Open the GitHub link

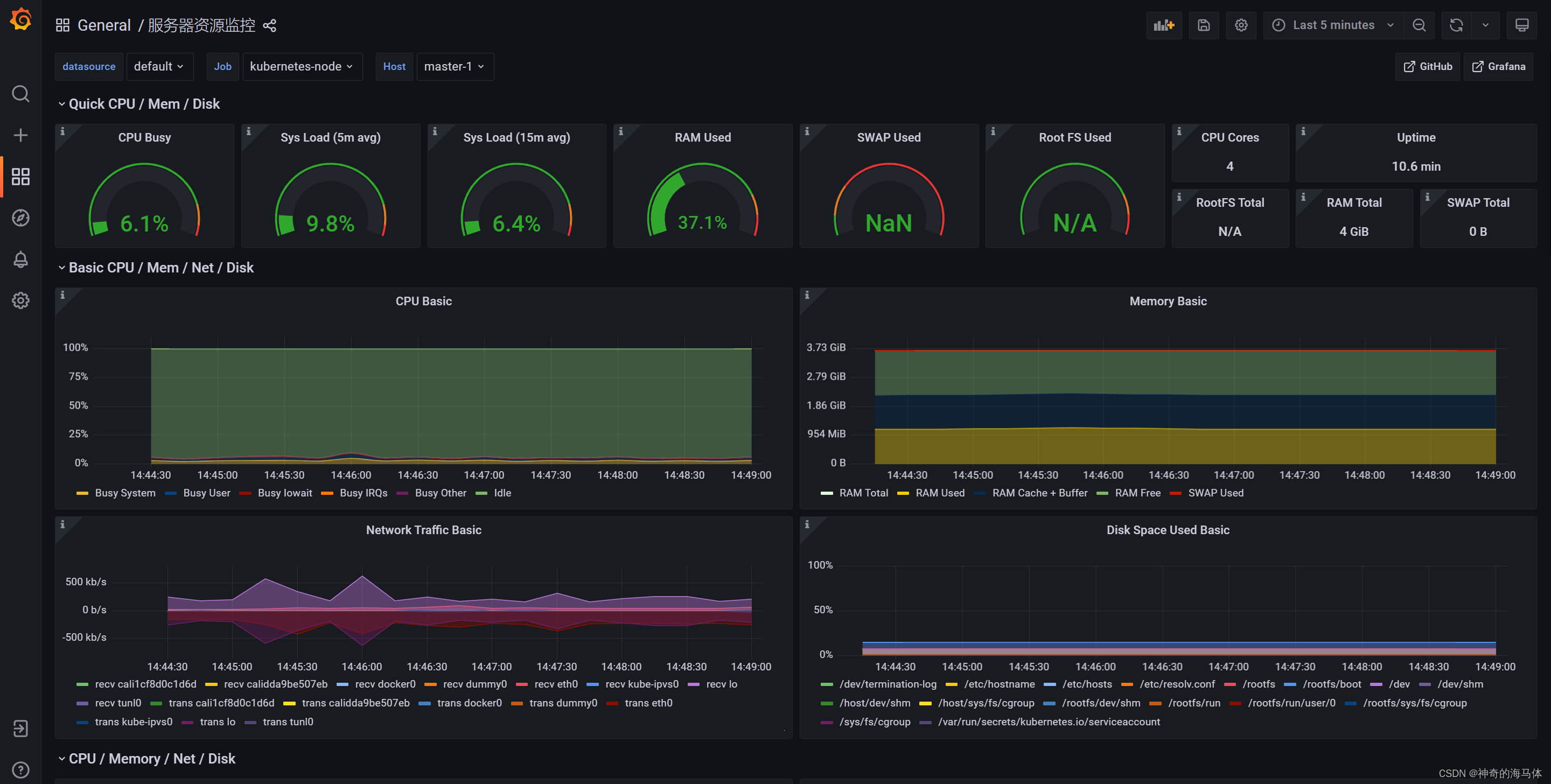tap(1428, 66)
